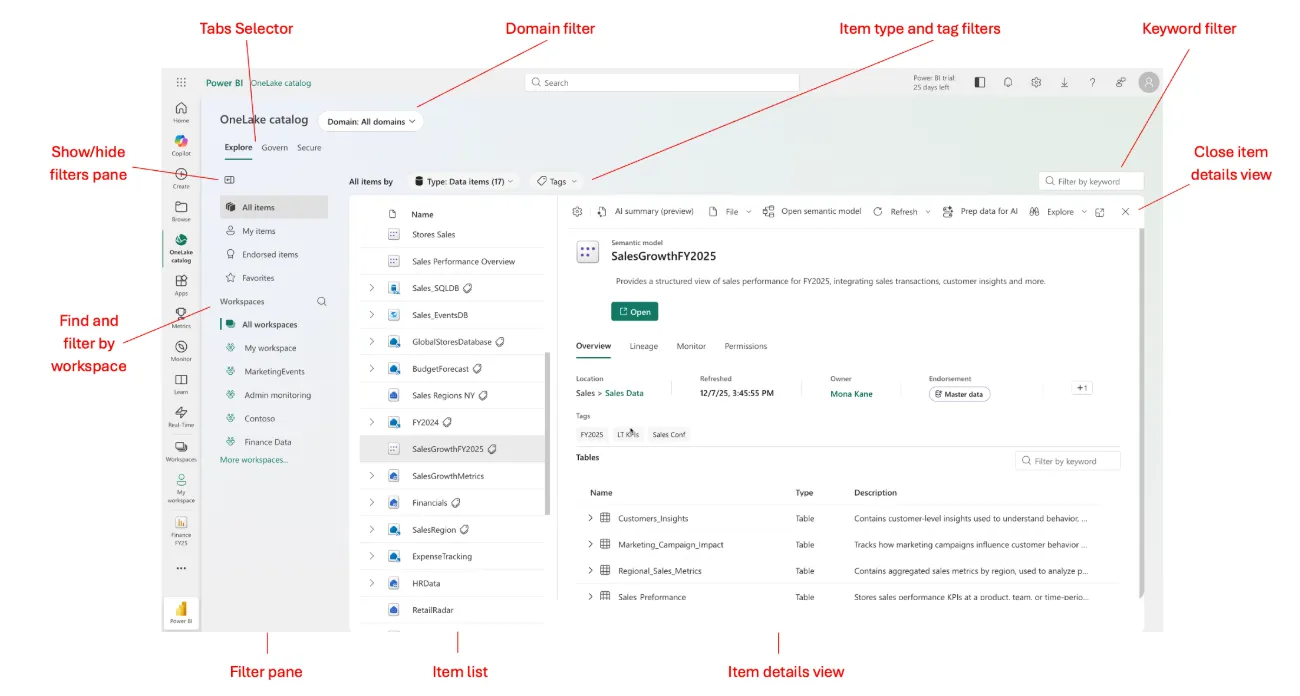Switch to the Govern tab

(274, 148)
